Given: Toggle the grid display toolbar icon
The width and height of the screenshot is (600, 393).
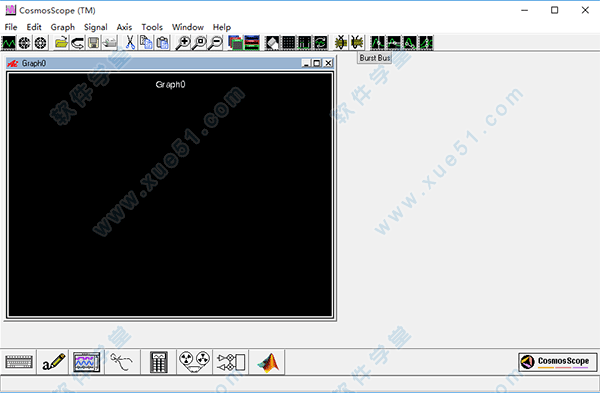Looking at the screenshot, I should pos(289,42).
